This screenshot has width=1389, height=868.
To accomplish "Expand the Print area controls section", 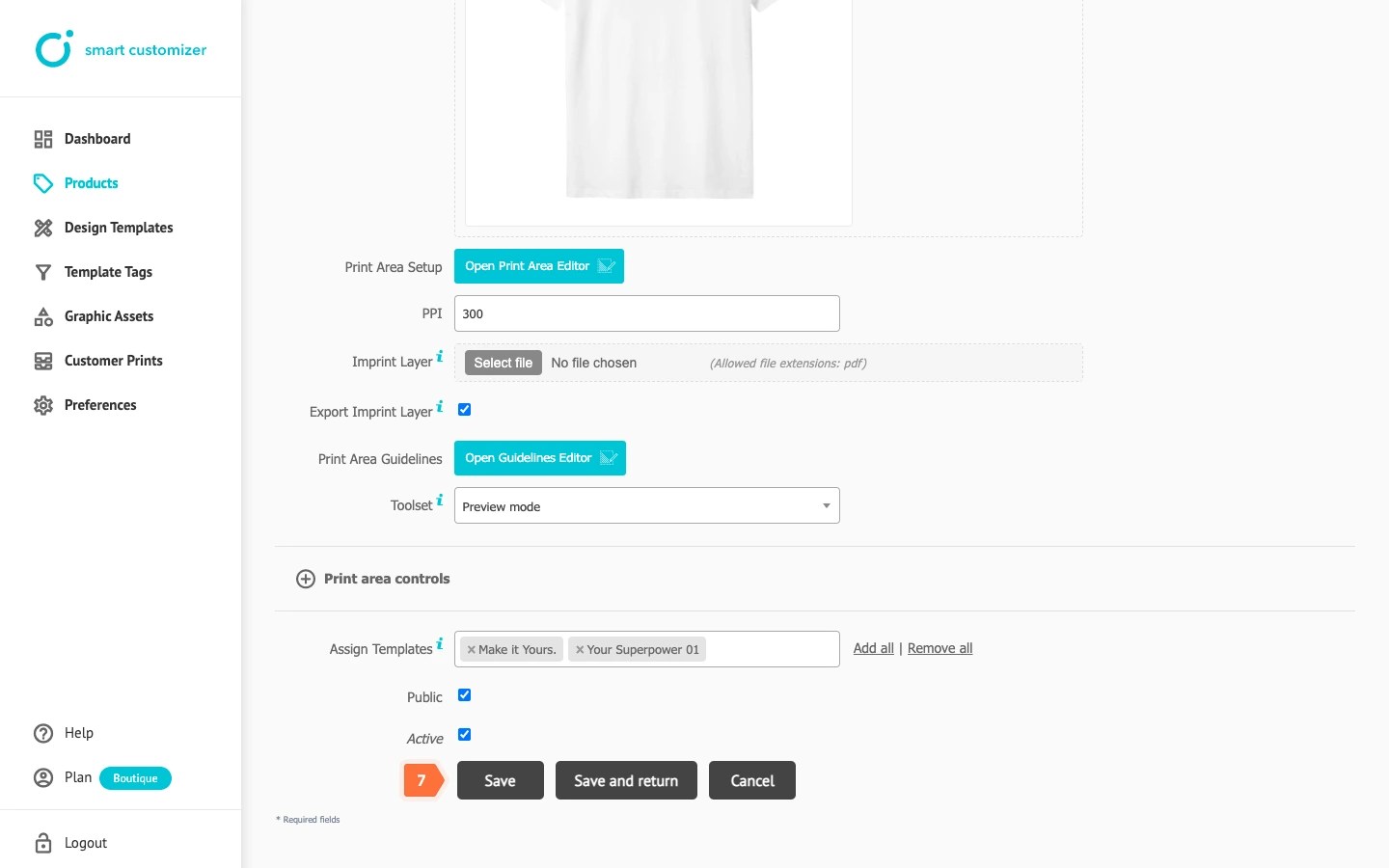I will [306, 579].
